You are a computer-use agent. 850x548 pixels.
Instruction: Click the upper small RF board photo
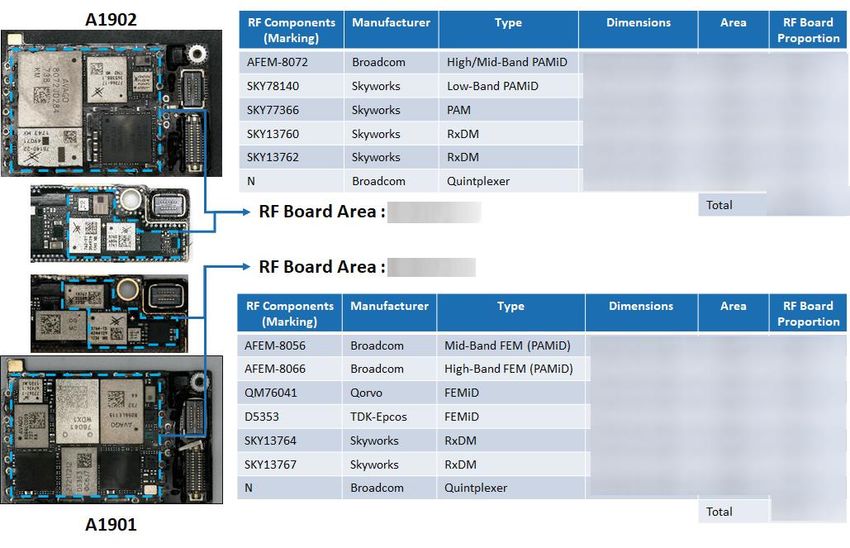coord(111,224)
